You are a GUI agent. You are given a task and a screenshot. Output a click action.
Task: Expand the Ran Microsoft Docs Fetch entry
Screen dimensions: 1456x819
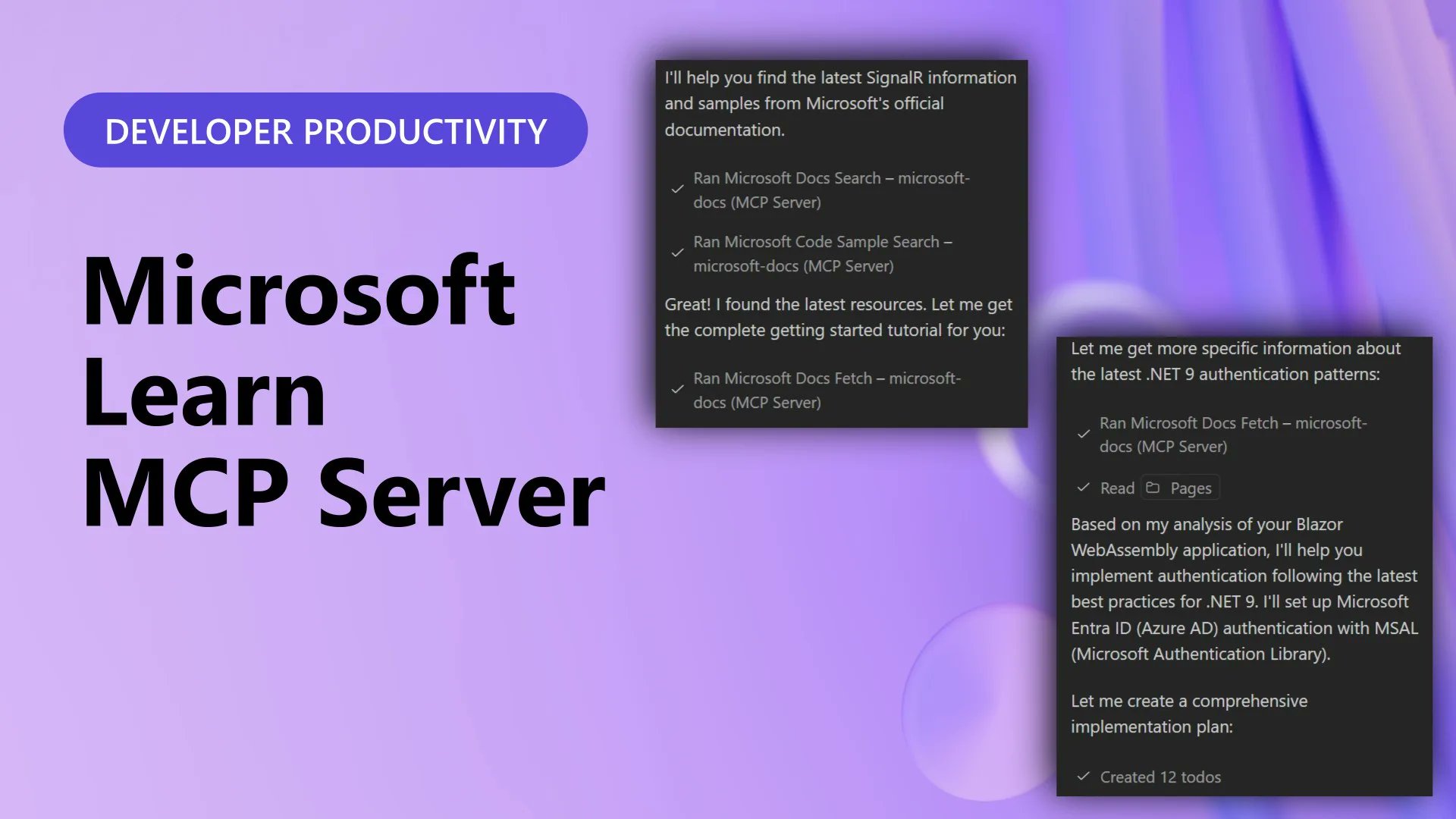tap(827, 390)
